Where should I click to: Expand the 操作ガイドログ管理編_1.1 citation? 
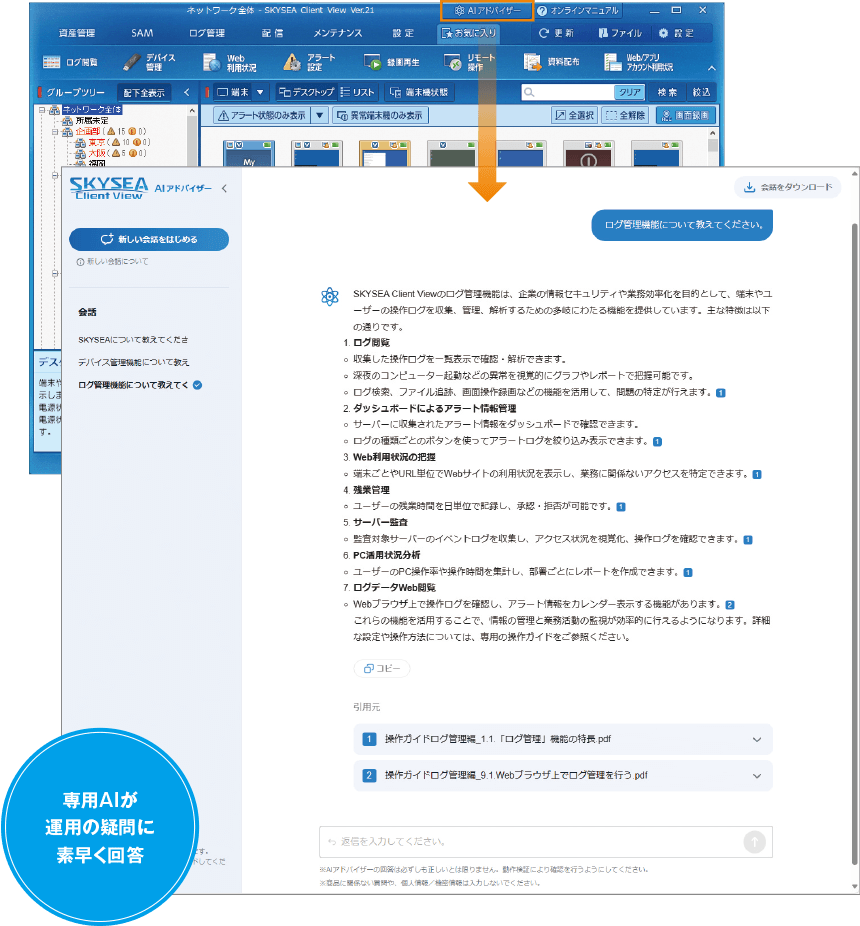[562, 739]
